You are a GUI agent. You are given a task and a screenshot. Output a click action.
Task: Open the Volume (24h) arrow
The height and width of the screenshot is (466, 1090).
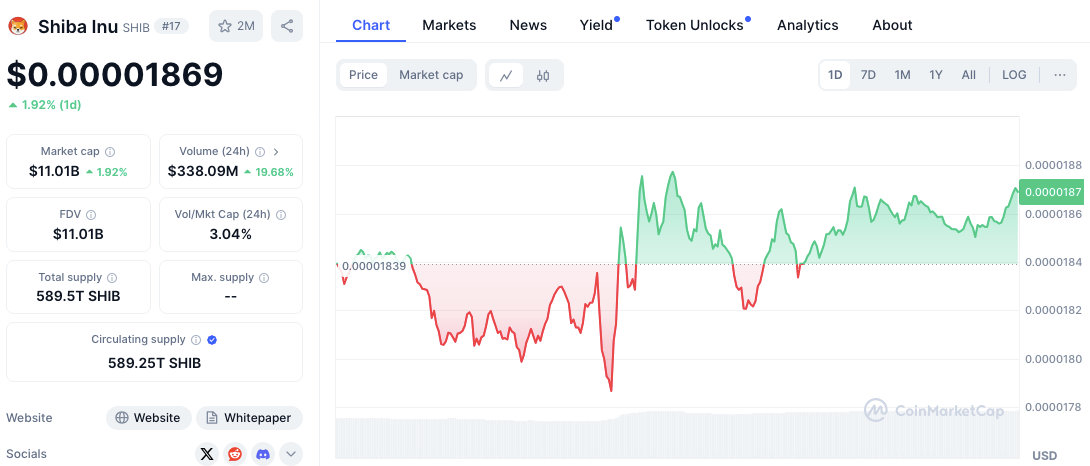coord(276,152)
